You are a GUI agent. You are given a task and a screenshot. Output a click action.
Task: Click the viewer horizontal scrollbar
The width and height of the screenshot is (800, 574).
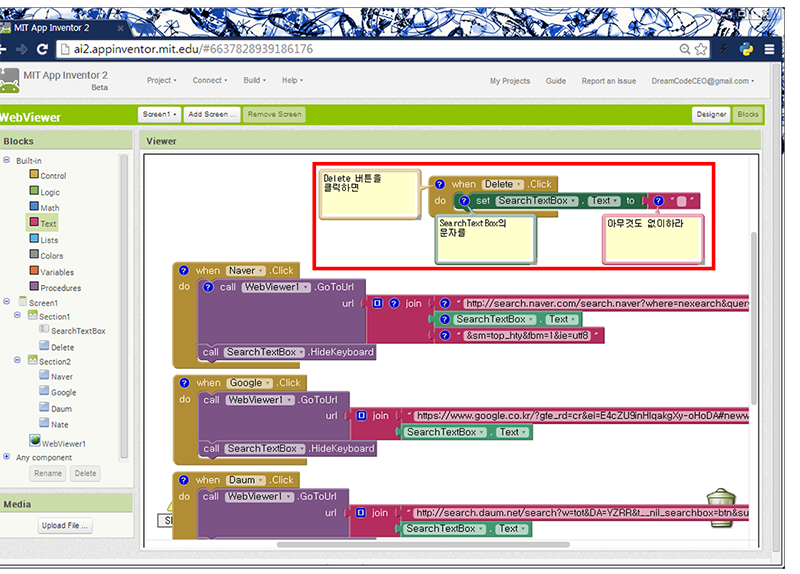(x=423, y=544)
